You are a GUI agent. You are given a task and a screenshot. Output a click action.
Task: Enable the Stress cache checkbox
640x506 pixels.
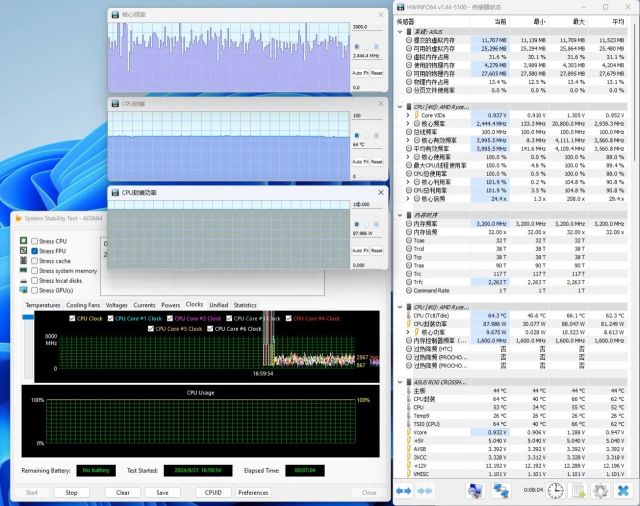[x=35, y=261]
